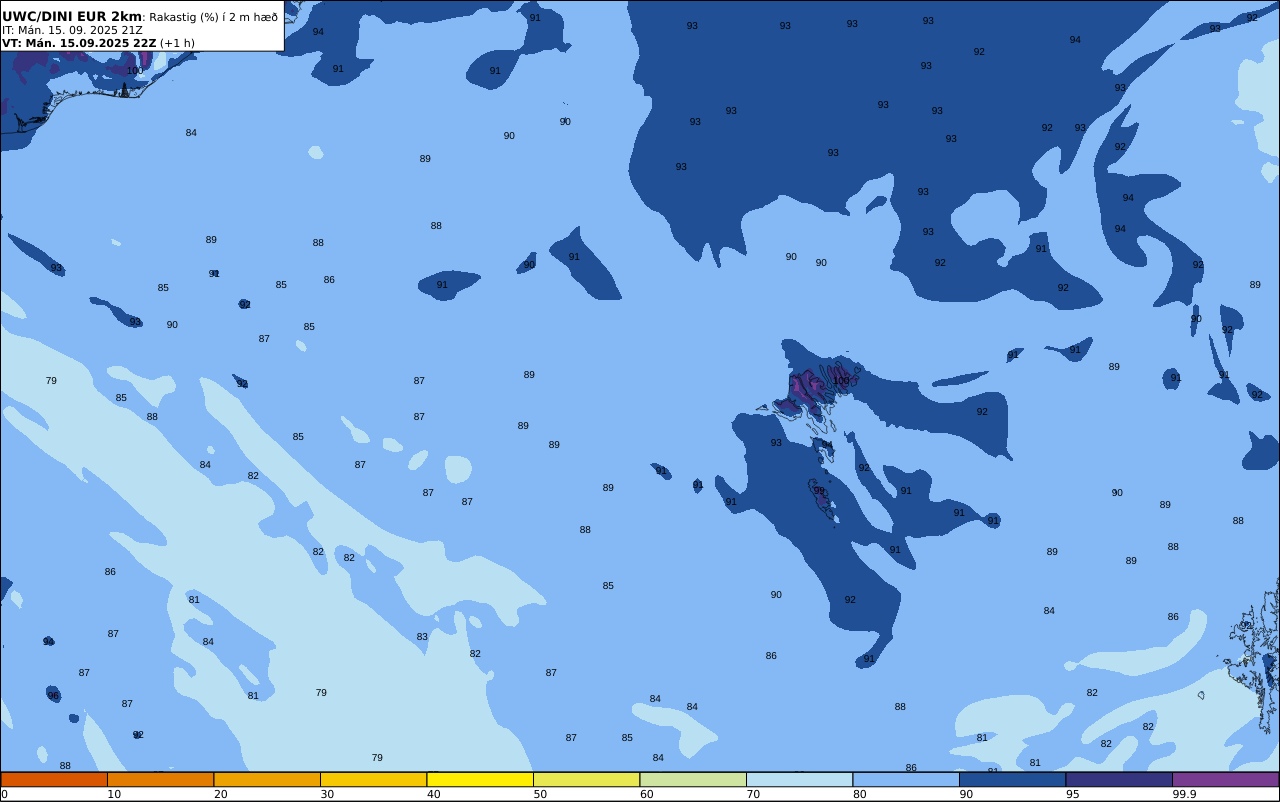The width and height of the screenshot is (1280, 802).
Task: Click the 'UWC/DINI EUR 2km' title text
Action: tap(72, 17)
